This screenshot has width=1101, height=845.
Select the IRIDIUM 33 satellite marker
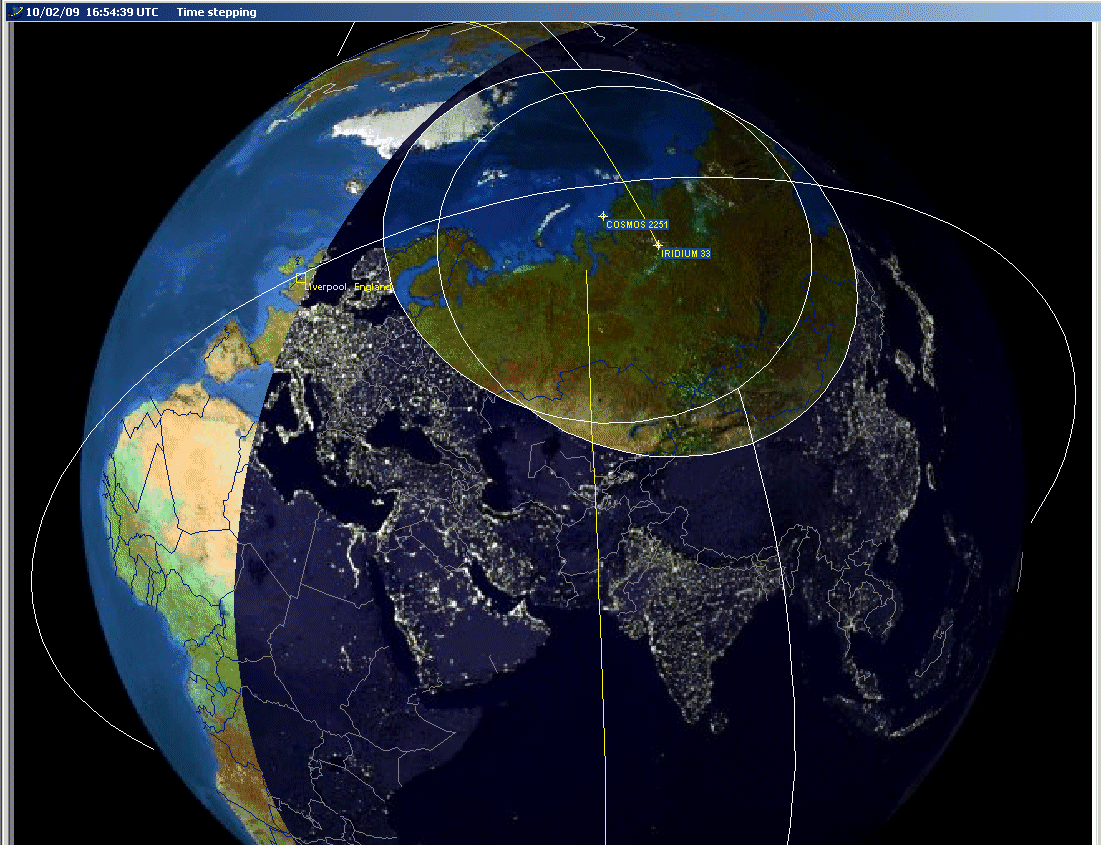(x=658, y=245)
